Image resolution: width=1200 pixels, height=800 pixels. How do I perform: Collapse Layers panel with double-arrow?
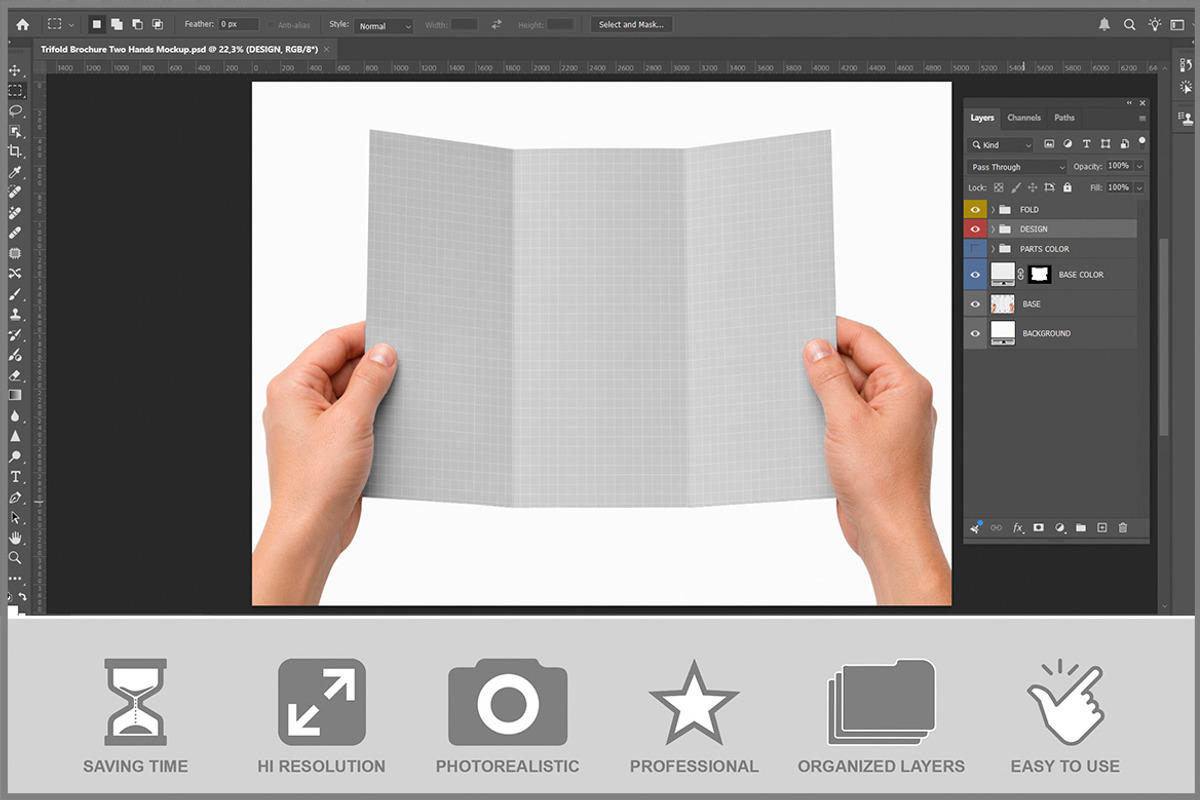click(1129, 102)
